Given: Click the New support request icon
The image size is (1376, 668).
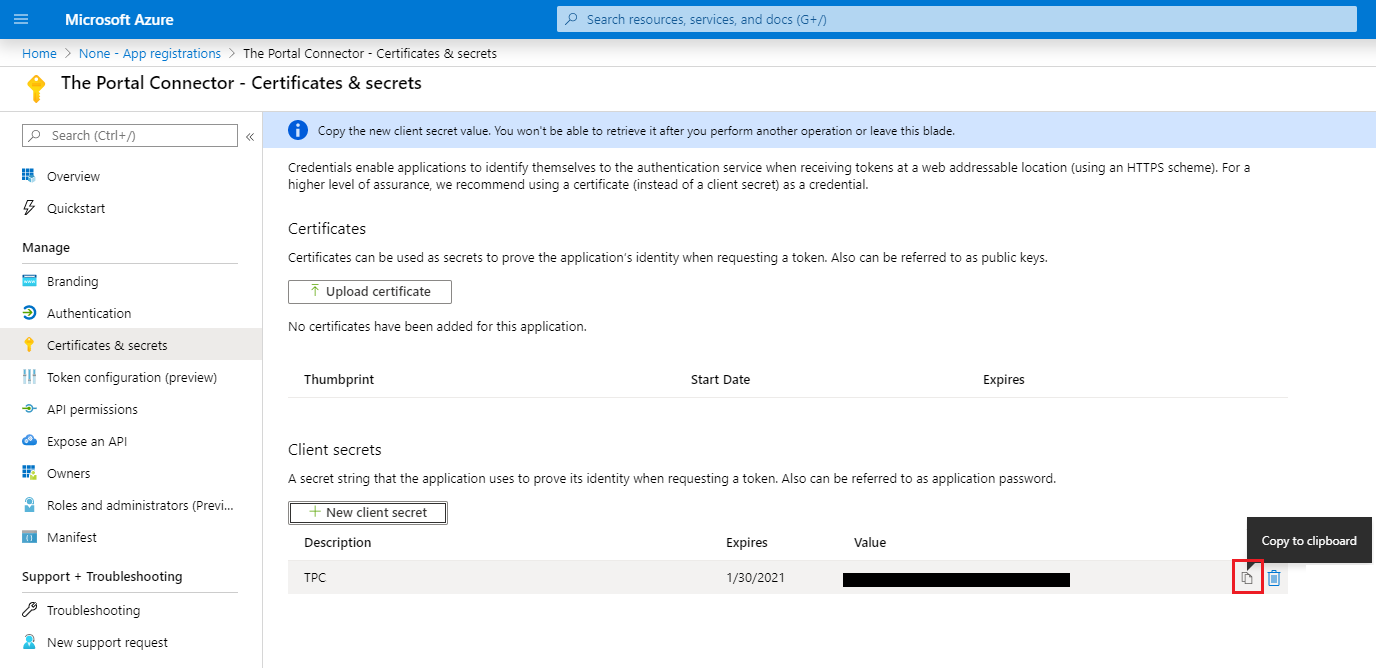Looking at the screenshot, I should (x=29, y=642).
